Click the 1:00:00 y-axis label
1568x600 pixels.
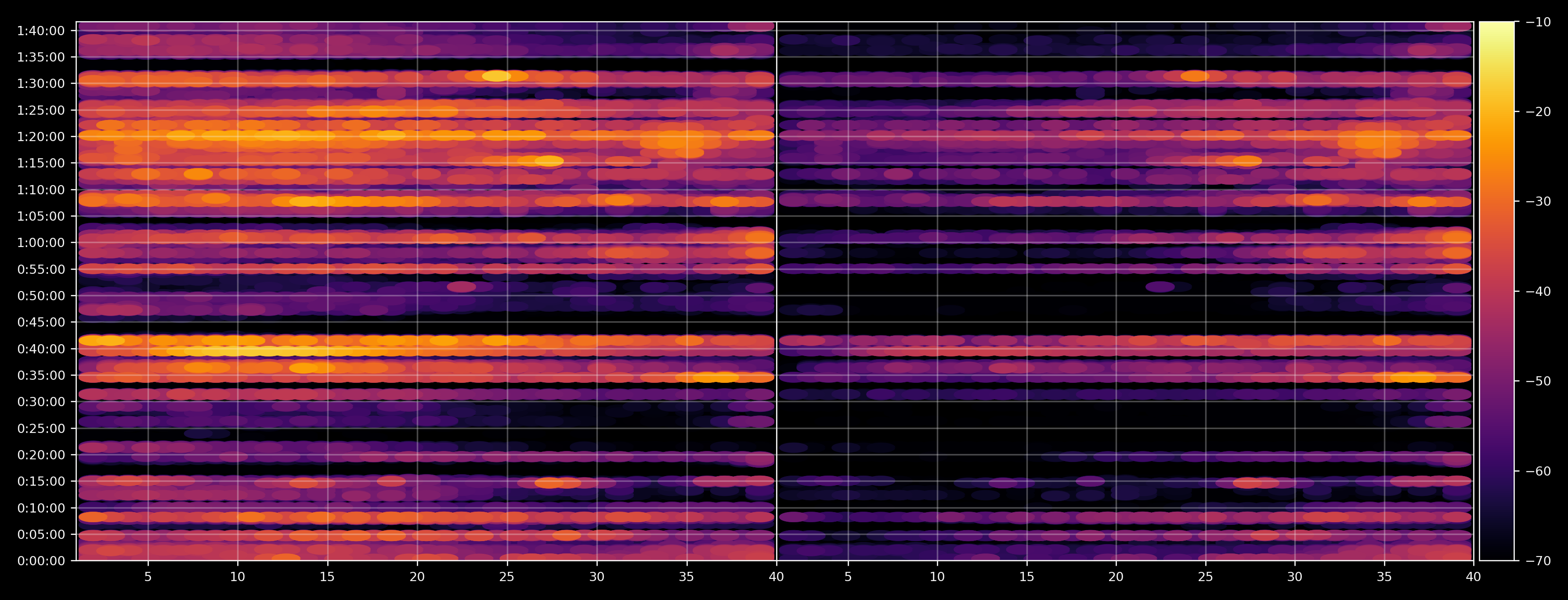click(x=41, y=243)
